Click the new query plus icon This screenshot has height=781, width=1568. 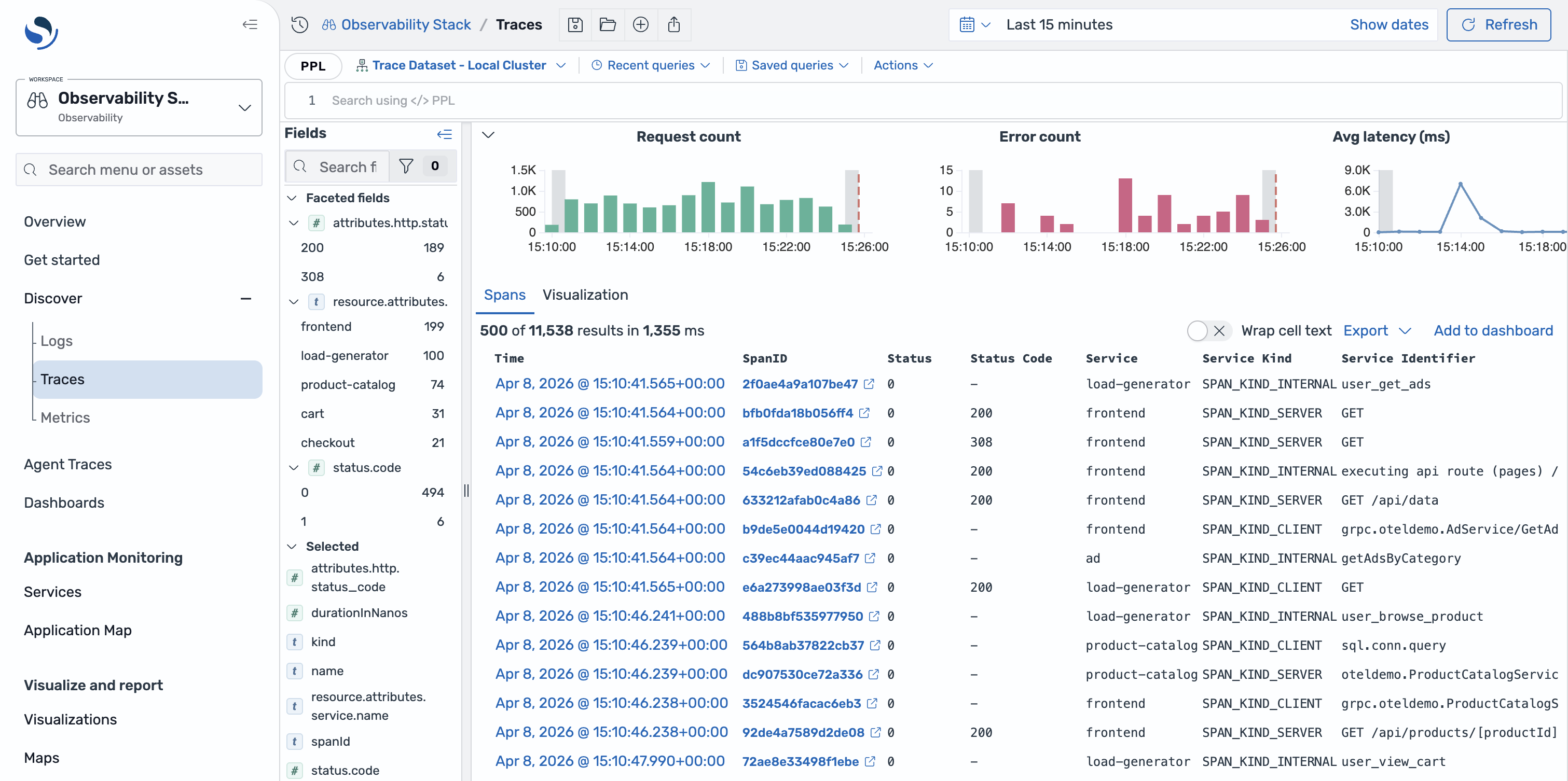click(640, 24)
